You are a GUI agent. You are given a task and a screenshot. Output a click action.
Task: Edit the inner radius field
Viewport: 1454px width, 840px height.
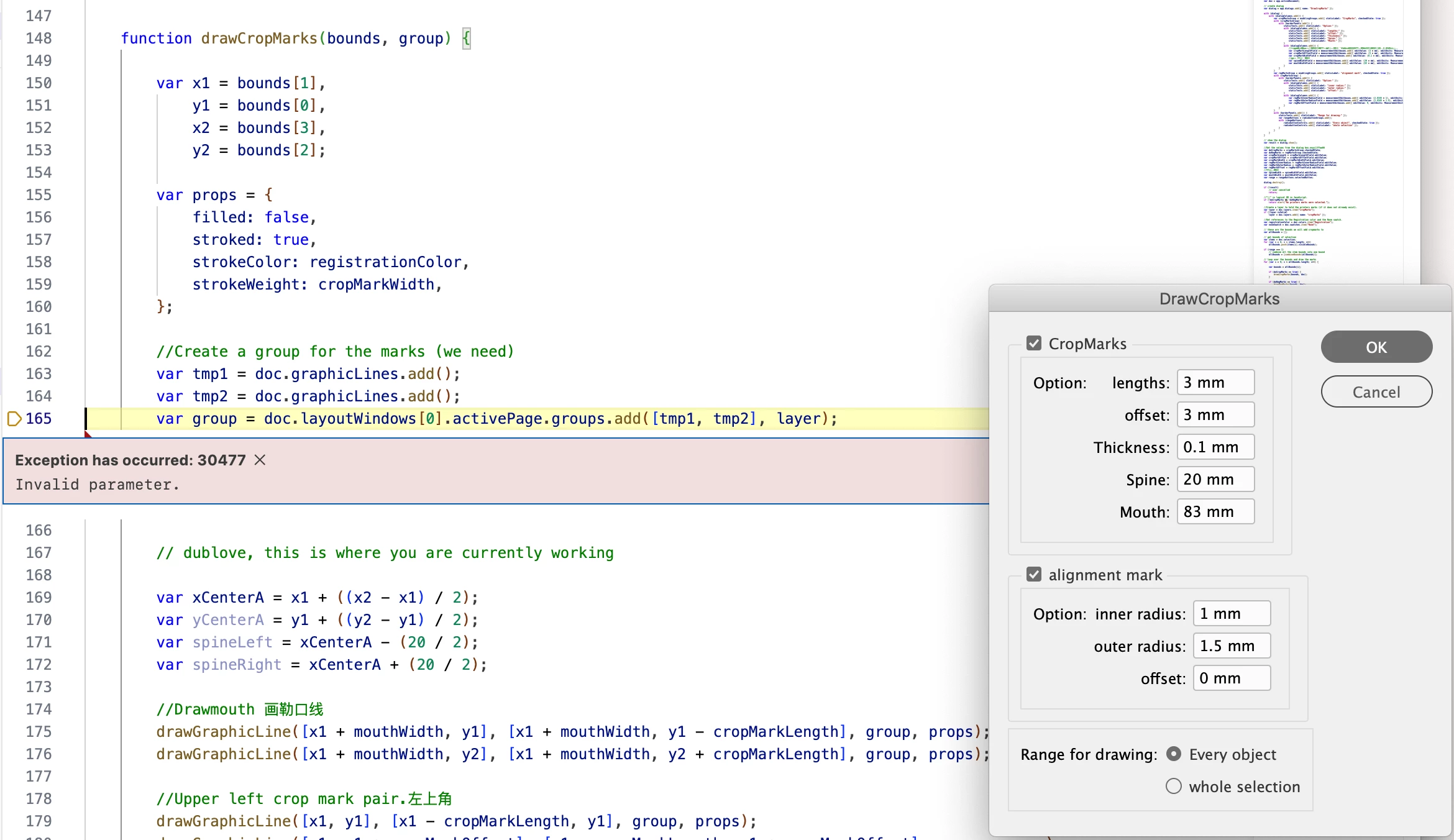tap(1231, 614)
